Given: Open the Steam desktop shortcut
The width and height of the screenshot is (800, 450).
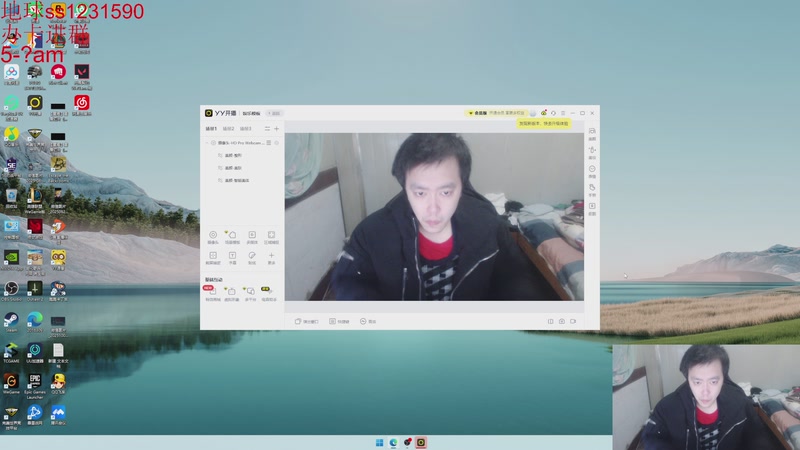Looking at the screenshot, I should (11, 323).
